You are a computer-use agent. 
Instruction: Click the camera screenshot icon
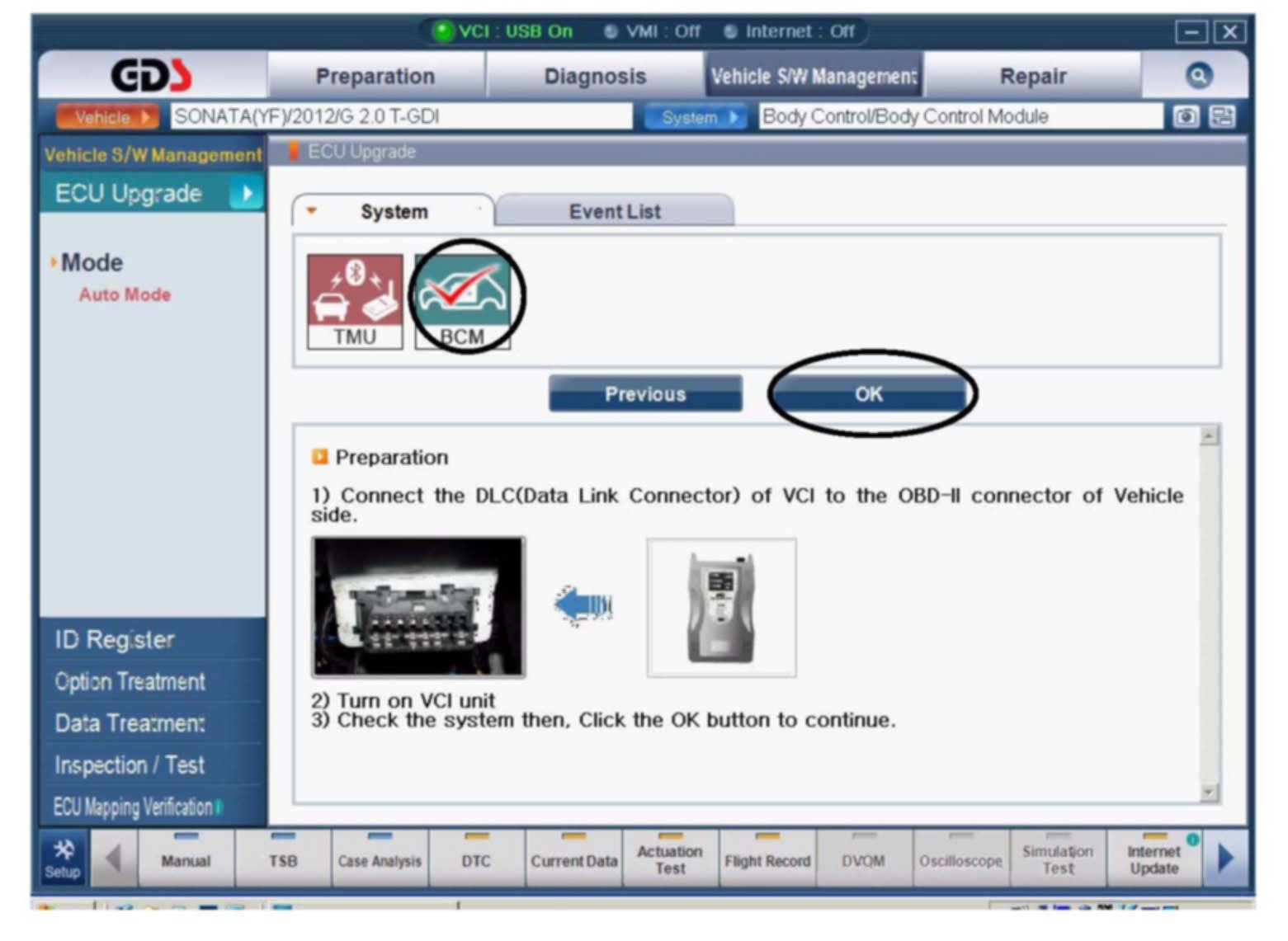1186,117
